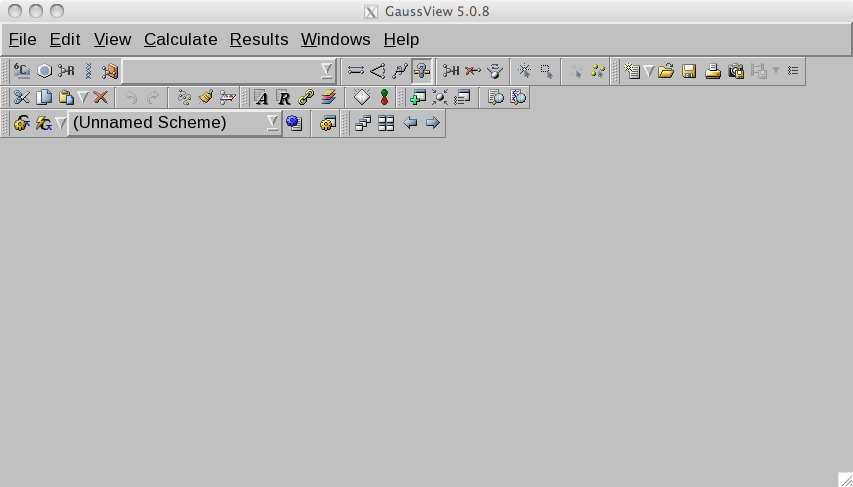The height and width of the screenshot is (487, 853).
Task: Open the Atom List Editor (A icon)
Action: pos(262,97)
